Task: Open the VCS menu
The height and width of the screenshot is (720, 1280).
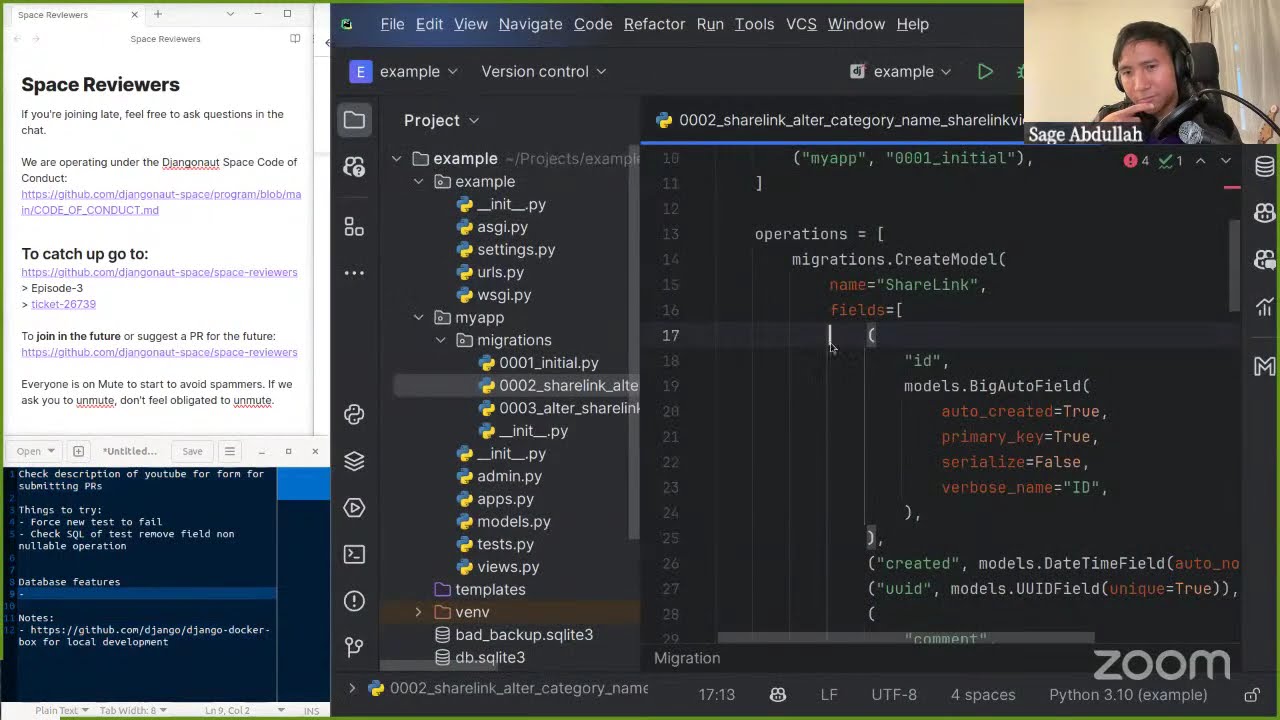Action: (801, 24)
